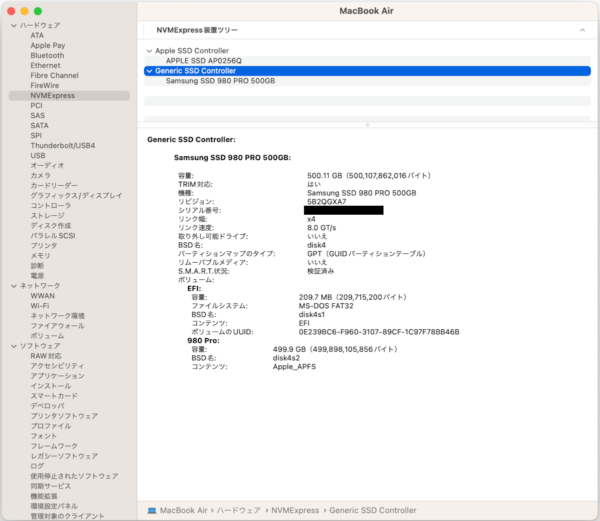
Task: Select プリンタソフトウェア sidebar item
Action: tap(64, 416)
